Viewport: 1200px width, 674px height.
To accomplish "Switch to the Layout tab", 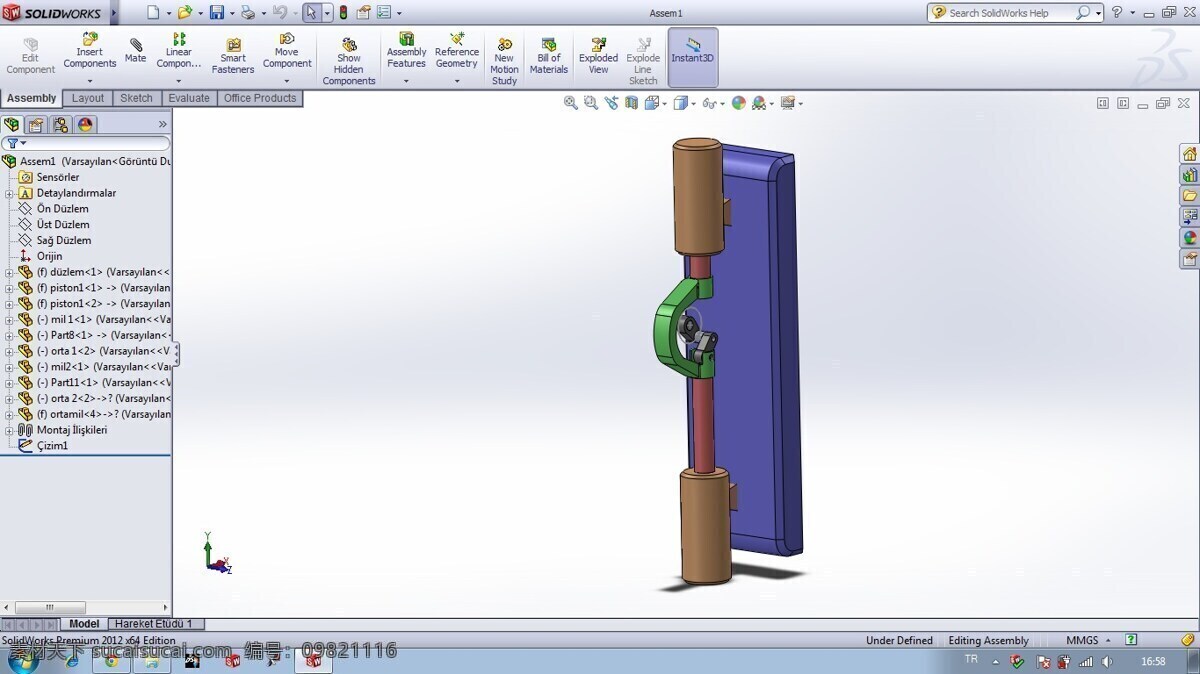I will 88,98.
